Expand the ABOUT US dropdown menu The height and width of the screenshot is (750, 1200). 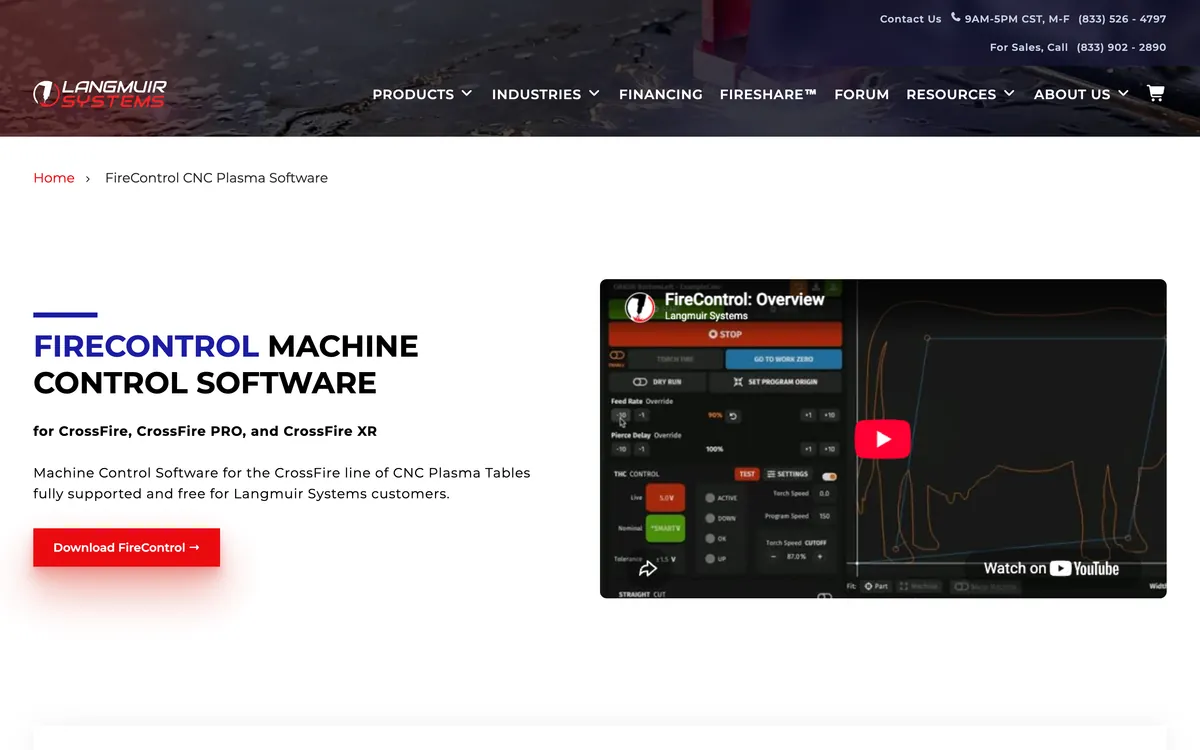[1081, 94]
